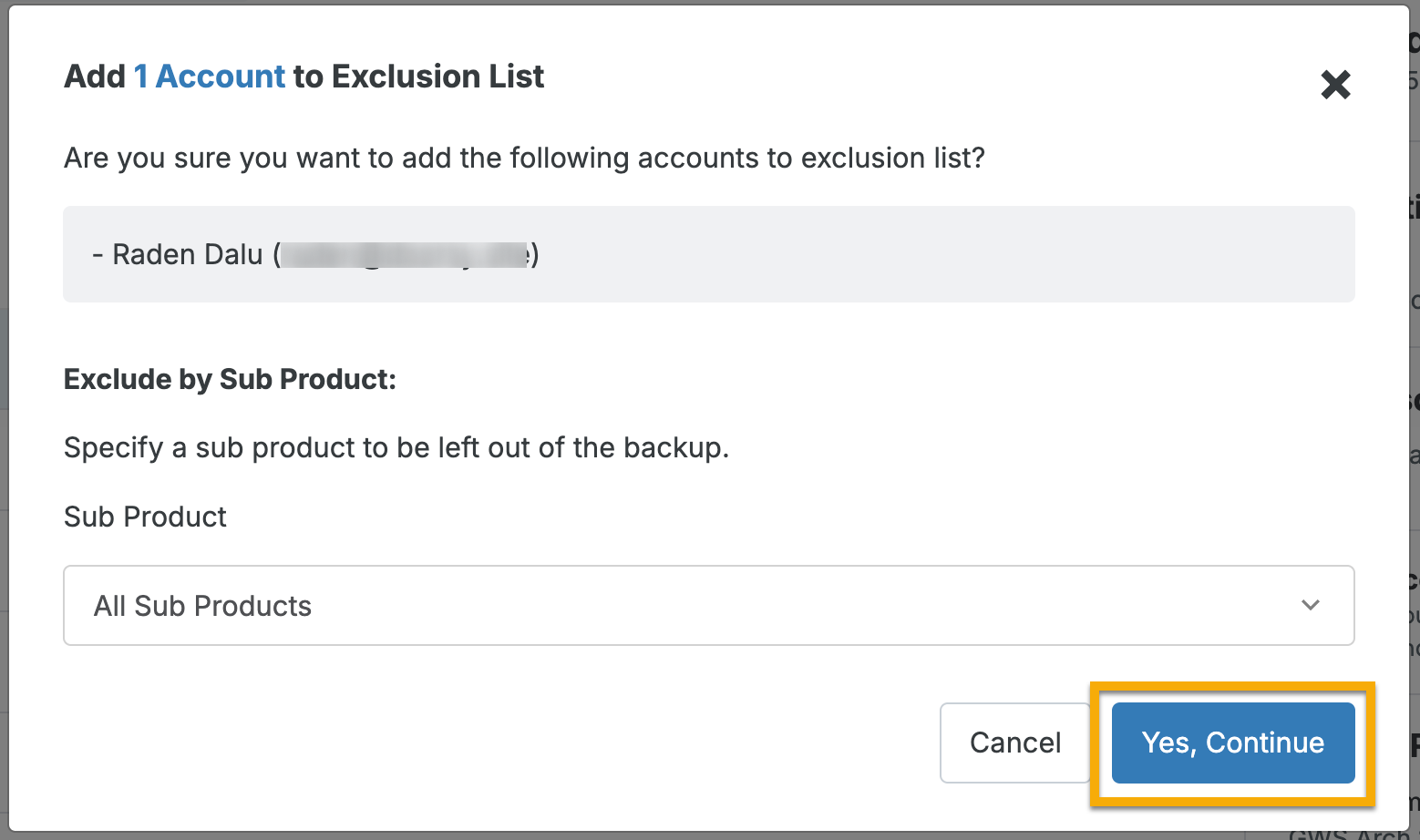Select the 'to Exclusion List' title text
Image resolution: width=1420 pixels, height=840 pixels.
(418, 77)
